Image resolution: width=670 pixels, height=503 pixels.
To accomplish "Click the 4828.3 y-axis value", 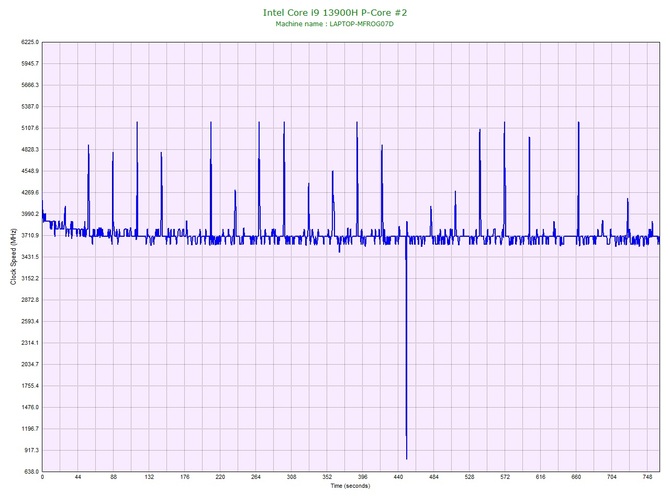I will [30, 150].
